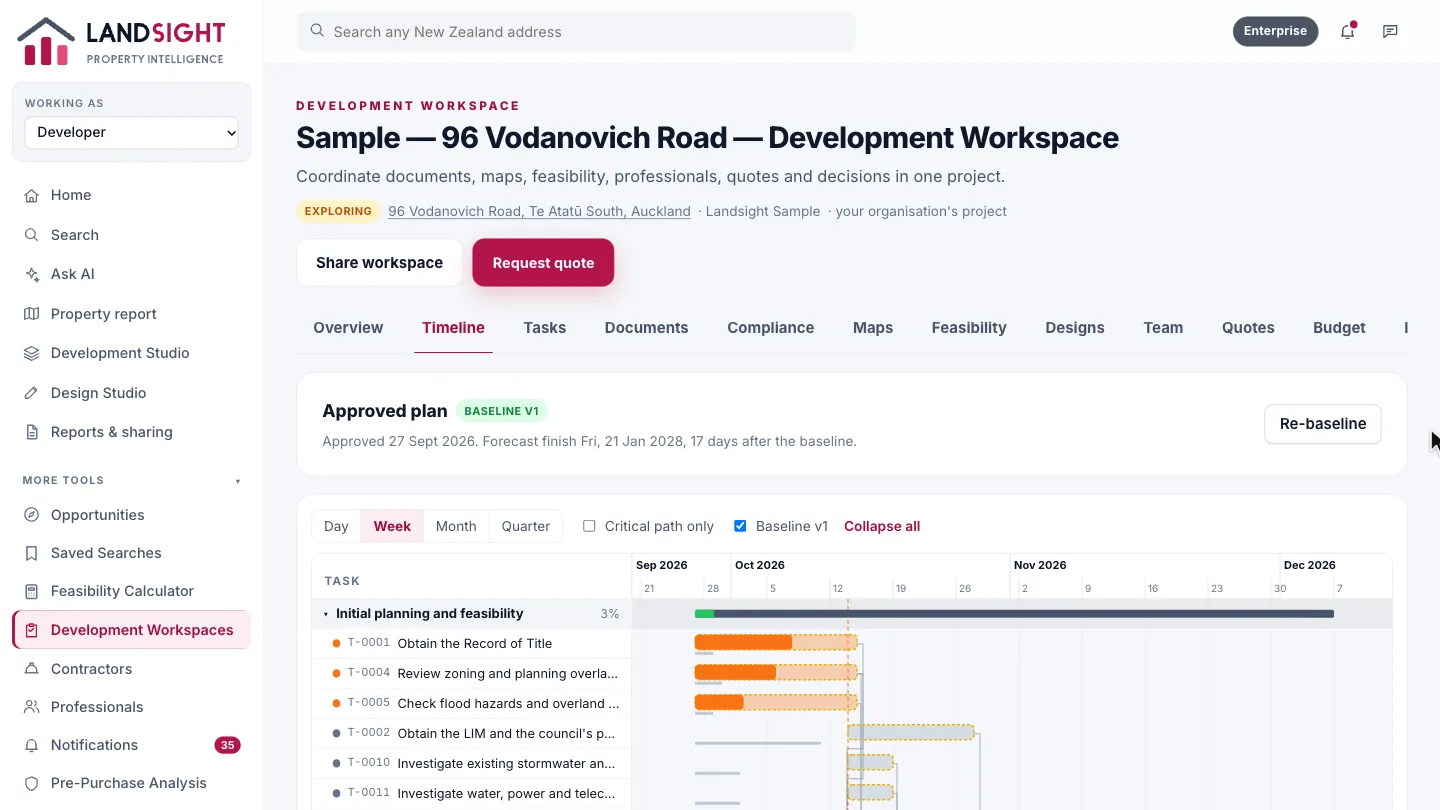Open the notifications bell icon

(1348, 31)
